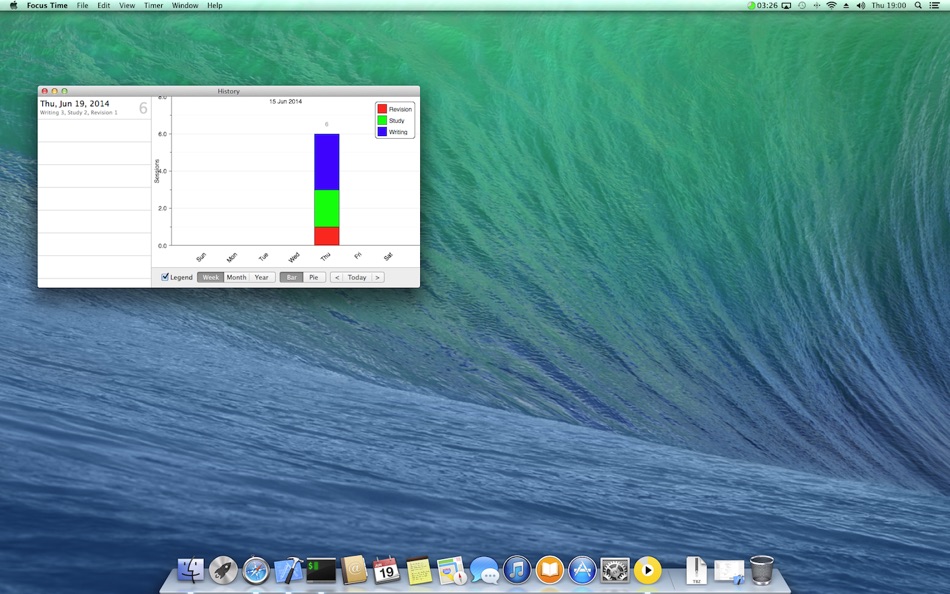Open the File menu
Image resolution: width=950 pixels, height=594 pixels.
click(x=82, y=5)
